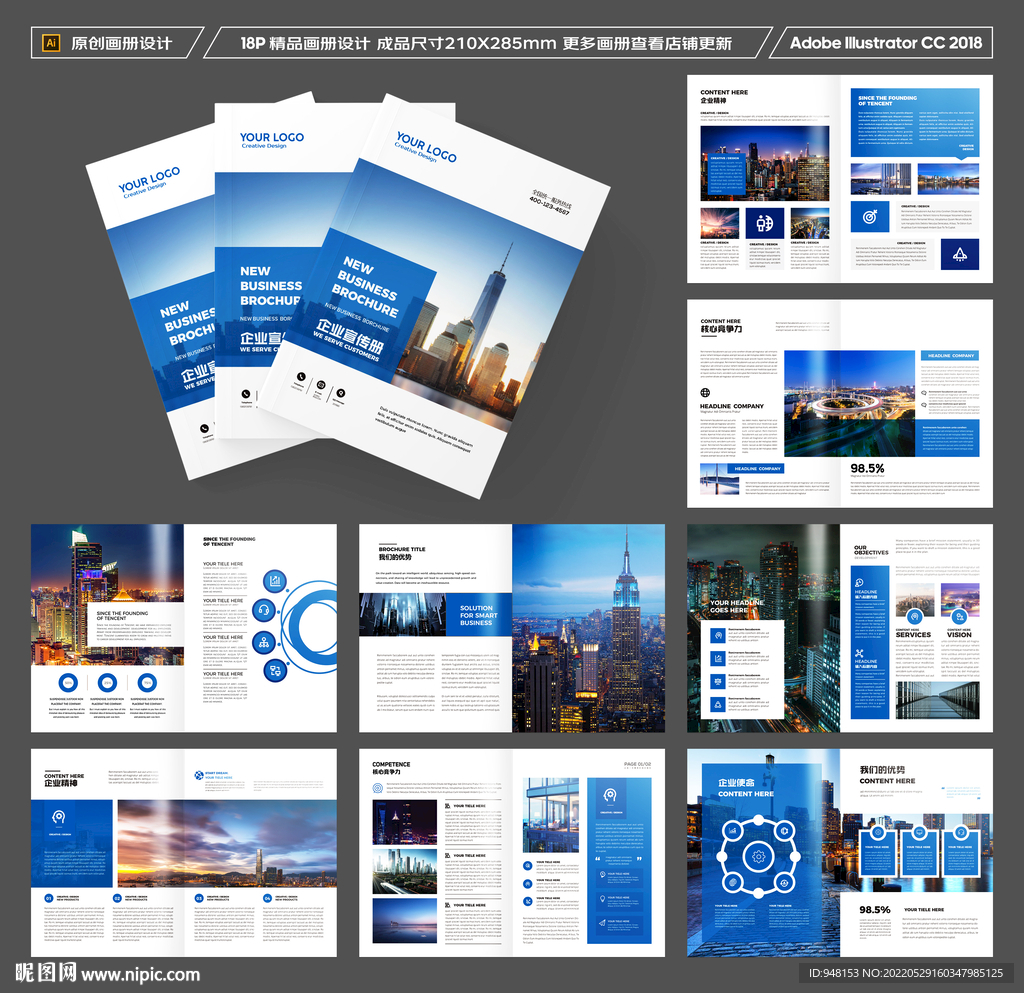Click the OUR OBJECTIVES heading

pyautogui.click(x=871, y=550)
